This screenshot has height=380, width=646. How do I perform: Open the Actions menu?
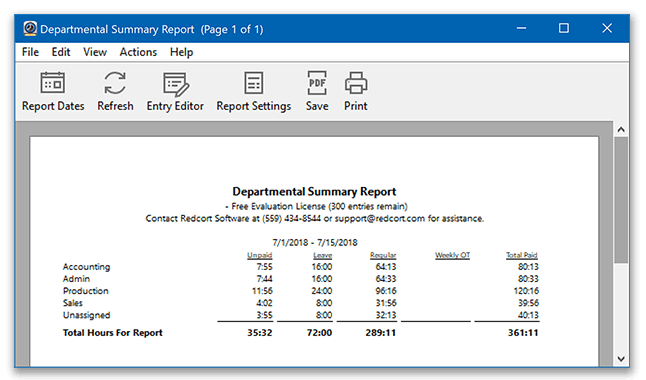[138, 52]
